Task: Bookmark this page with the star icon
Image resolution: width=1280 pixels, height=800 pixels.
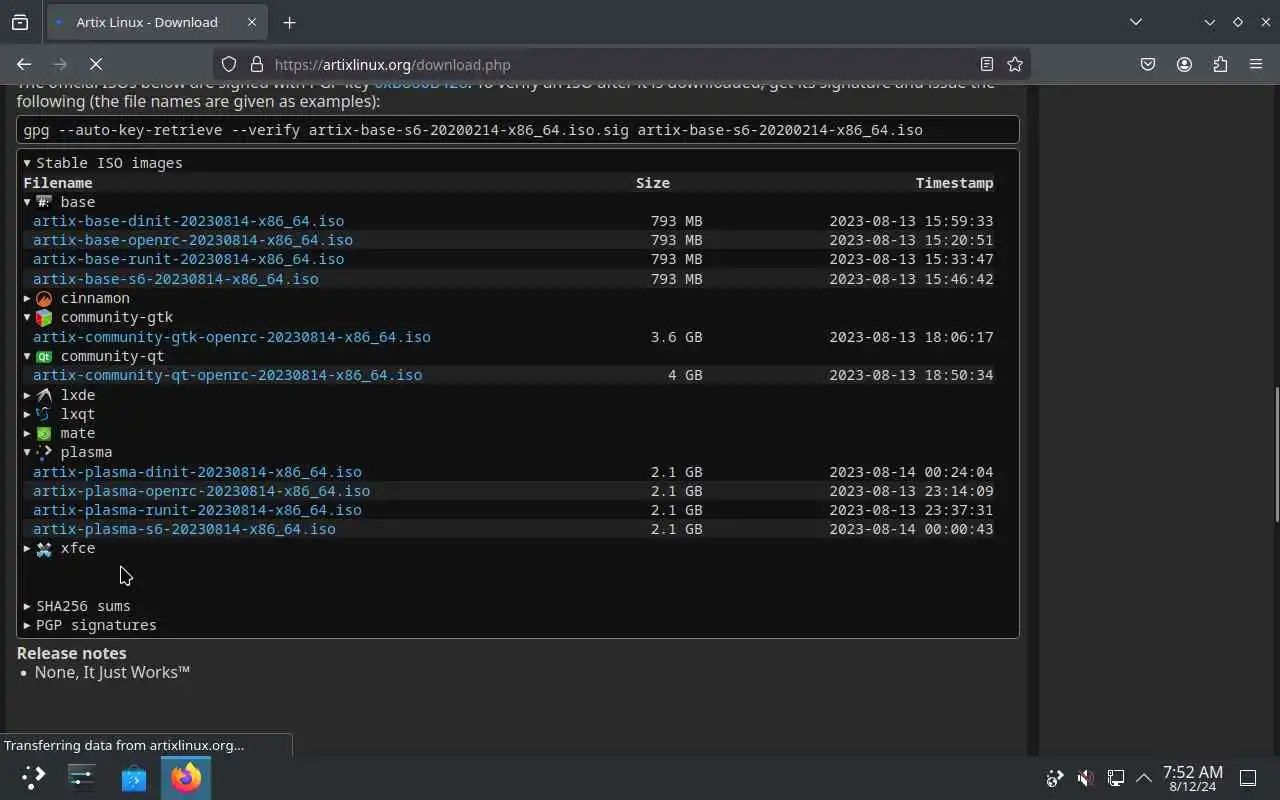Action: 1015,64
